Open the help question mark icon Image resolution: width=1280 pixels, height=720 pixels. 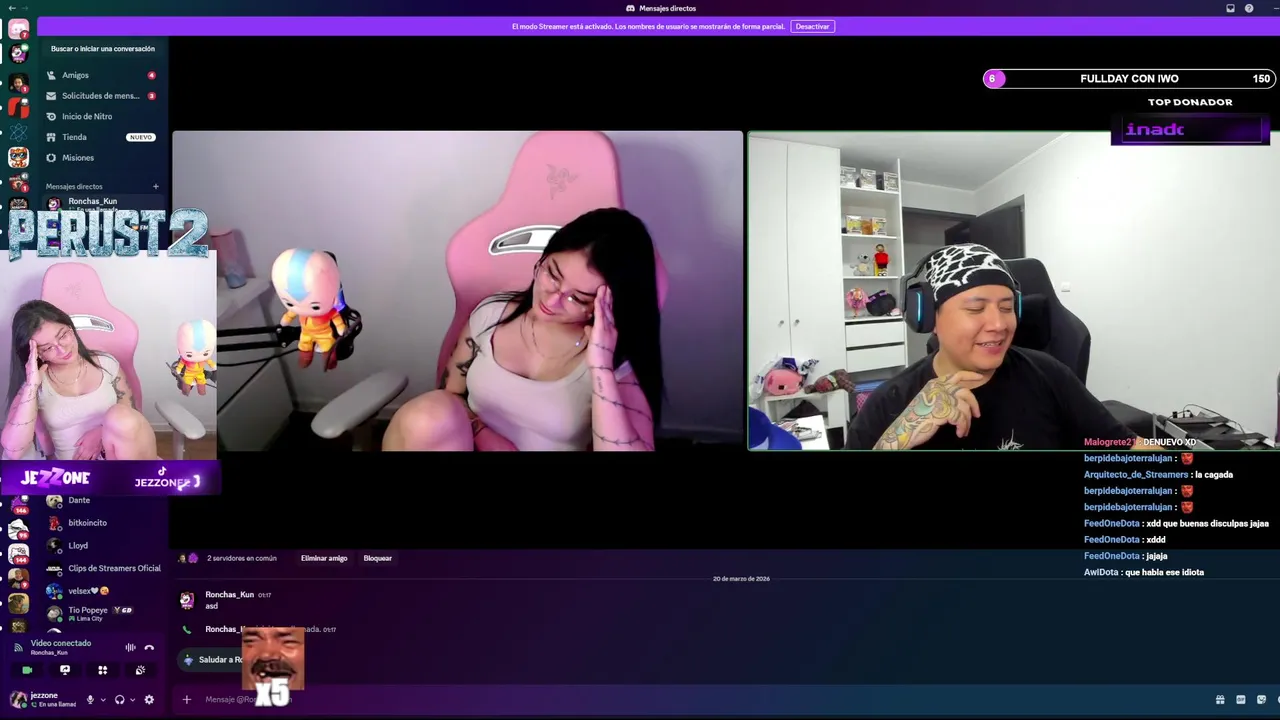pyautogui.click(x=1249, y=8)
